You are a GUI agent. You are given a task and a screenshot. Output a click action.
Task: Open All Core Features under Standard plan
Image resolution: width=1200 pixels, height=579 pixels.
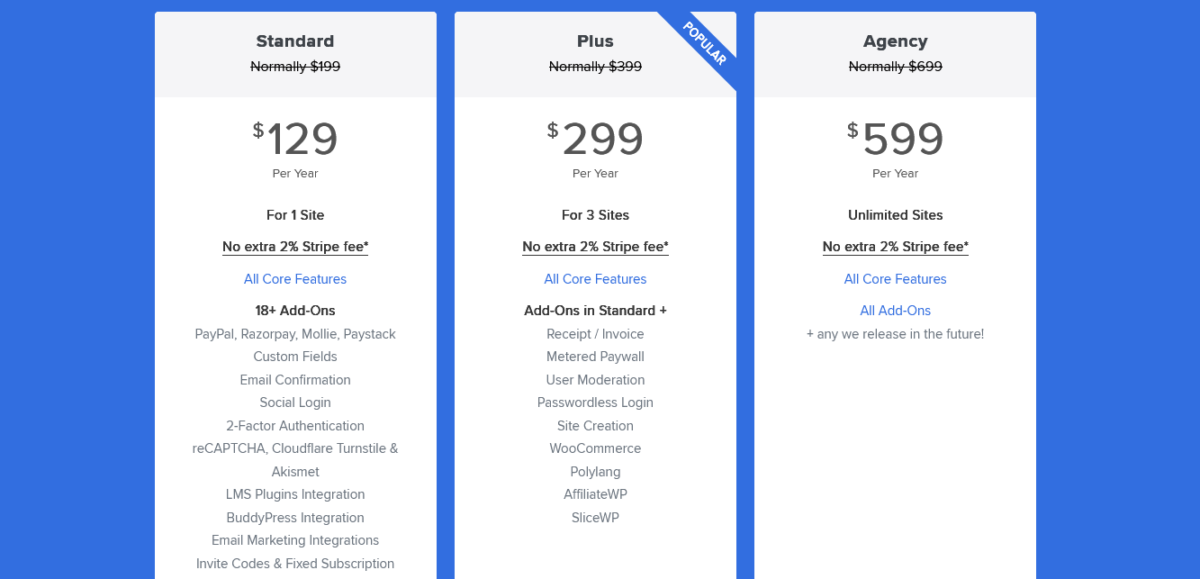click(295, 279)
